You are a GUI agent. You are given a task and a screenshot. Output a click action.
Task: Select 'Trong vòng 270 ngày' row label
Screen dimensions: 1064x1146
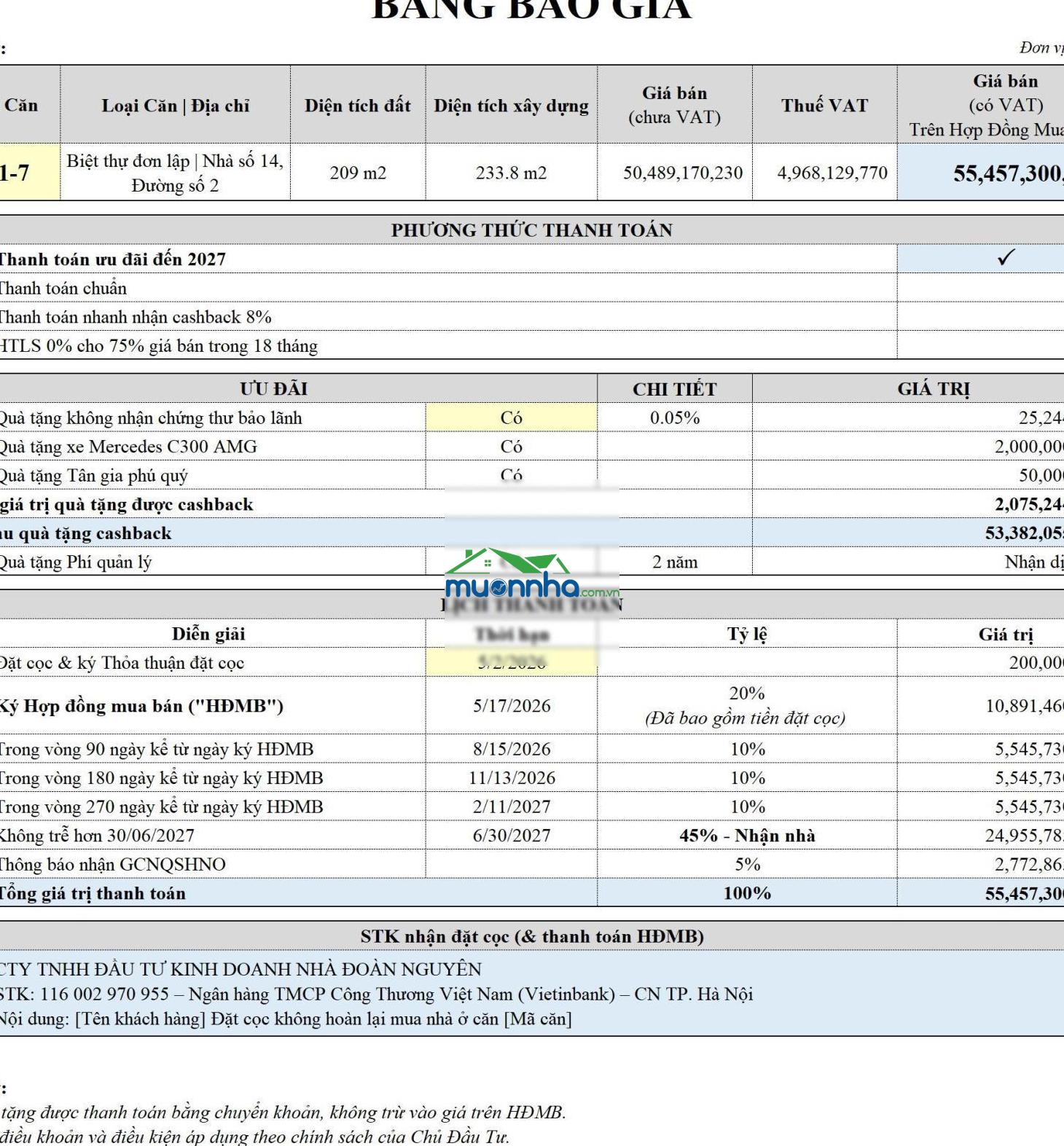coord(160,806)
